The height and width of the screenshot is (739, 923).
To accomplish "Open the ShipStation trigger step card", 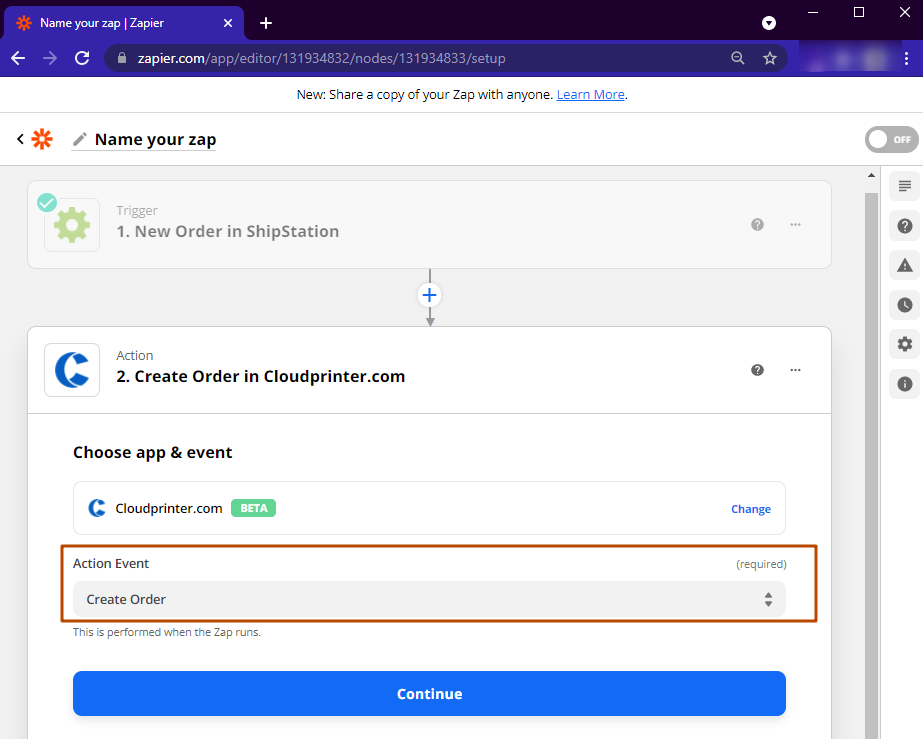I will [x=429, y=224].
